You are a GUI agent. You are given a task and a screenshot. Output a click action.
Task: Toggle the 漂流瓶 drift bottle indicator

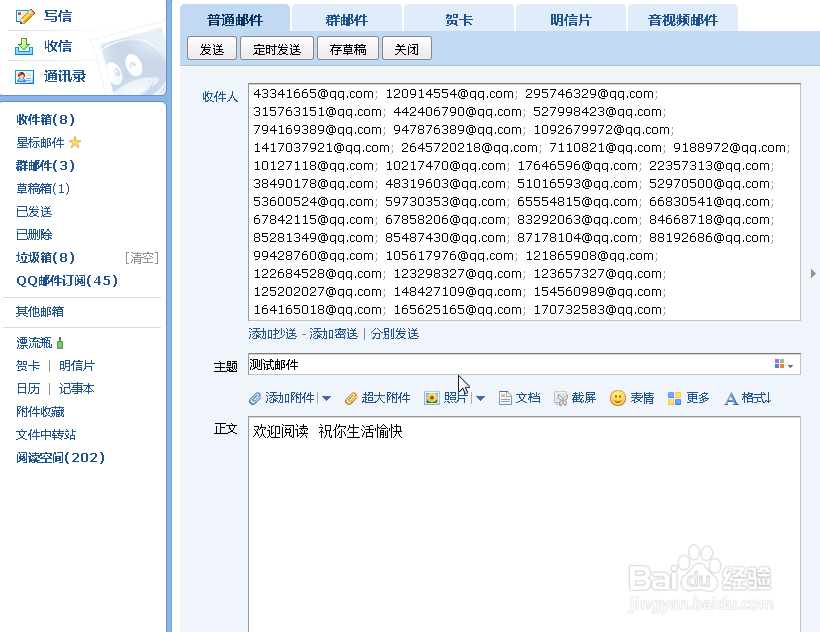(x=63, y=342)
